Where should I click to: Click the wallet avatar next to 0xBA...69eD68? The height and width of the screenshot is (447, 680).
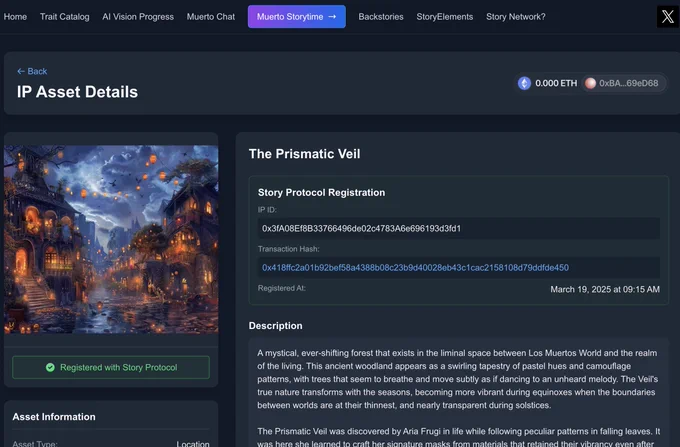590,83
